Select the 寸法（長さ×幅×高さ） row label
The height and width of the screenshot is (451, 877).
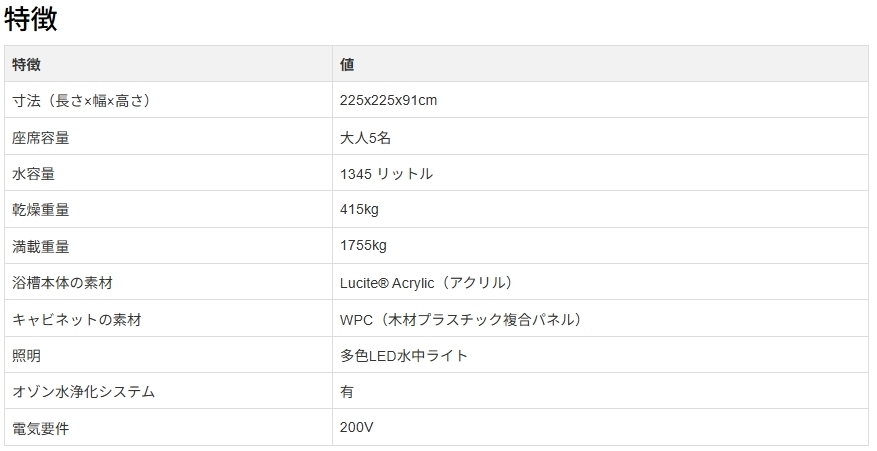pyautogui.click(x=81, y=101)
